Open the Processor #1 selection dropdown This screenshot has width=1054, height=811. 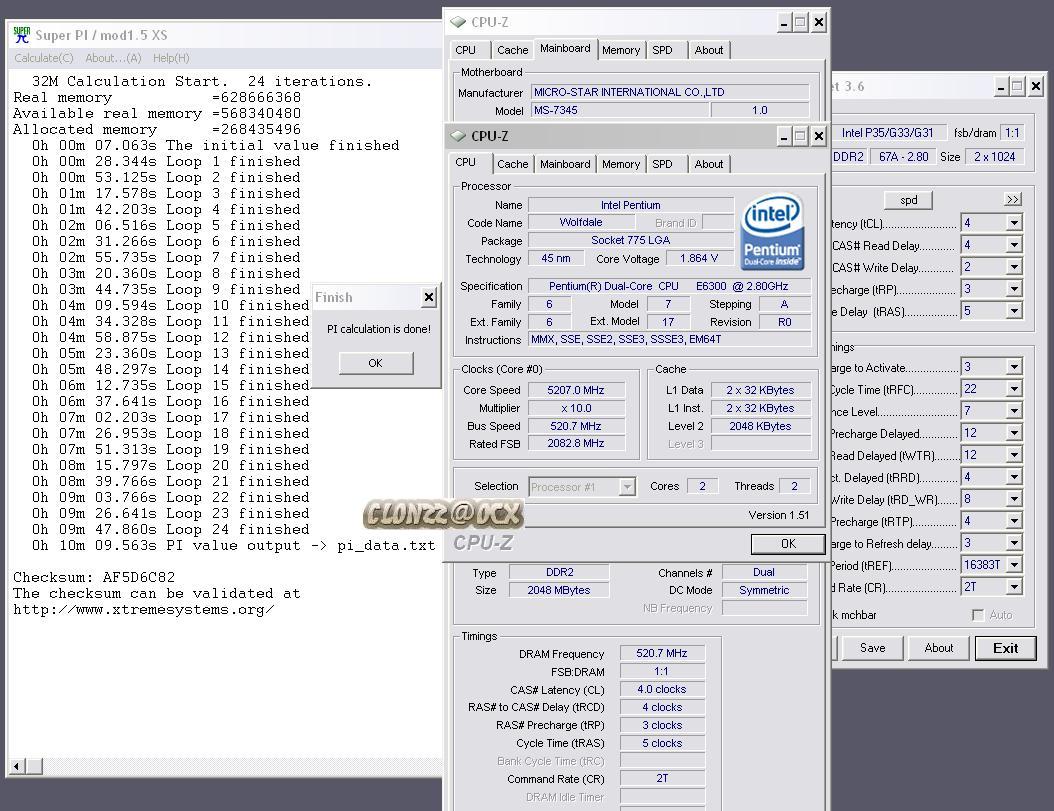click(x=626, y=486)
